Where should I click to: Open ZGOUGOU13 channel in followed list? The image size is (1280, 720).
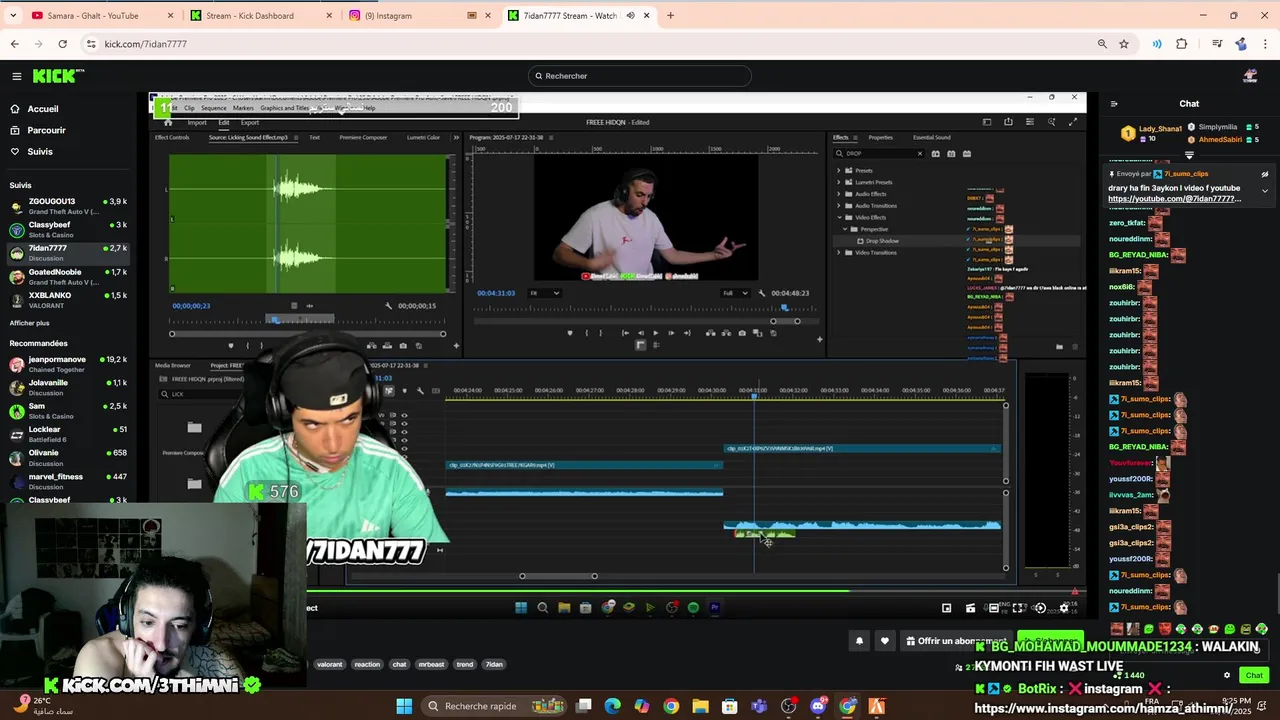coord(68,206)
